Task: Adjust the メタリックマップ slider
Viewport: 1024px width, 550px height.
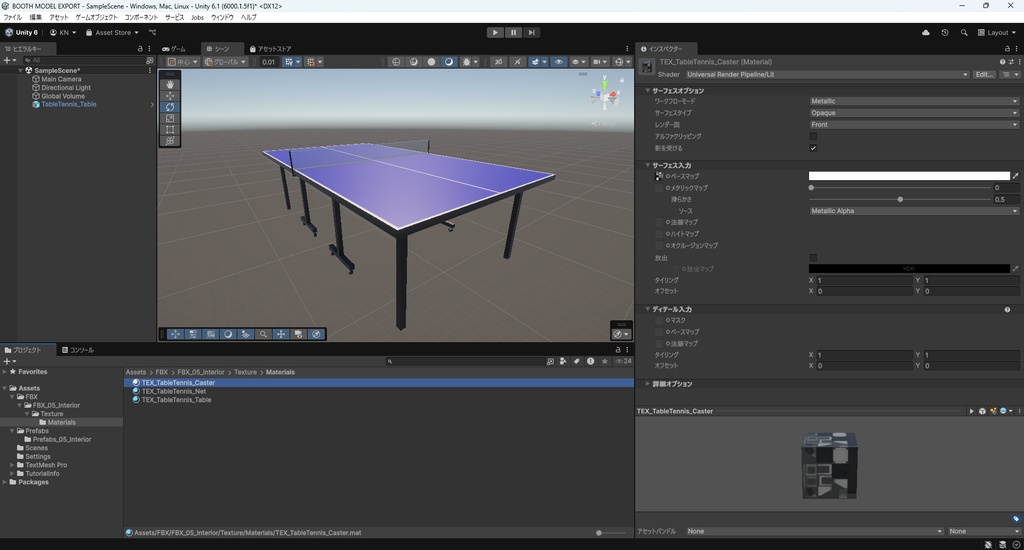Action: [900, 188]
